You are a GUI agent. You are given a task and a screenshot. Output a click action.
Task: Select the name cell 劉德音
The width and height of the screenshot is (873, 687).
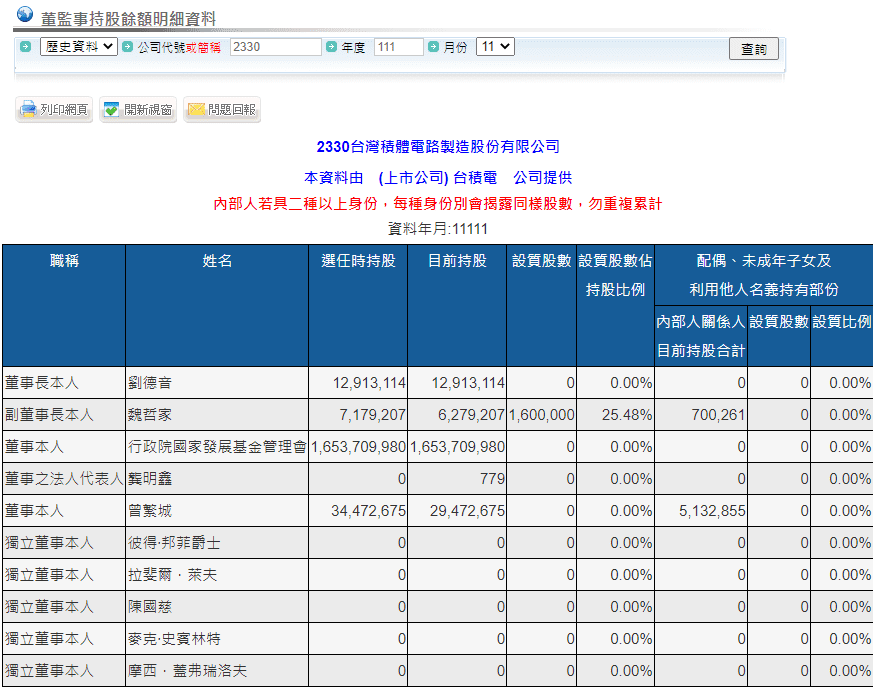tap(217, 383)
